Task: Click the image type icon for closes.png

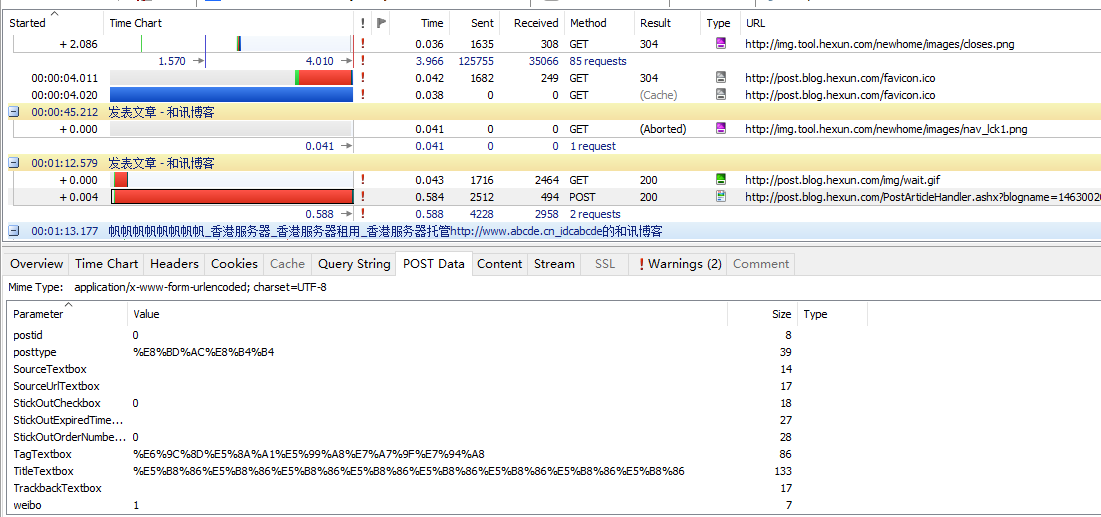Action: (720, 44)
